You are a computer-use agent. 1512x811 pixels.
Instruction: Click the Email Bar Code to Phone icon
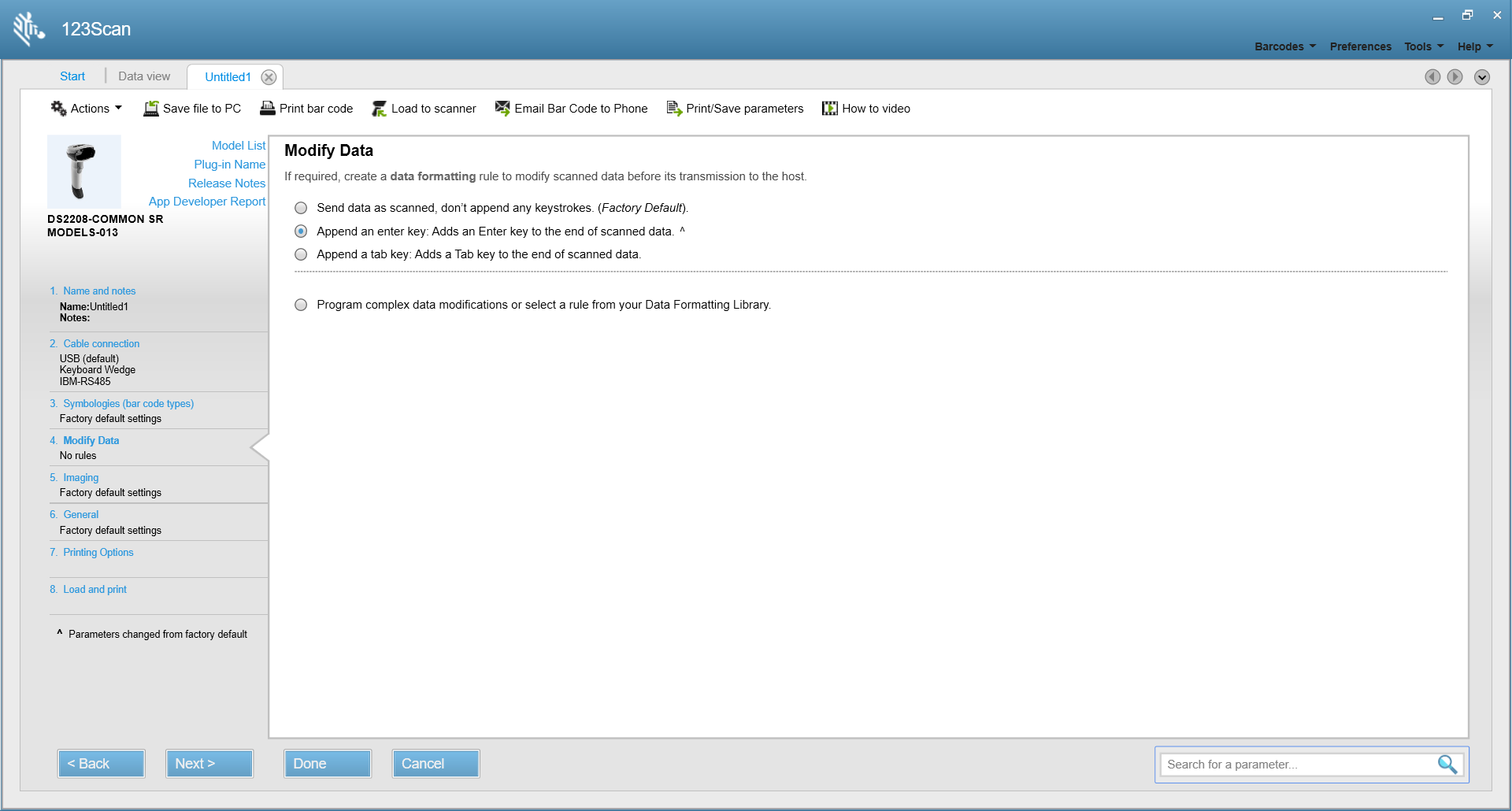[x=502, y=109]
